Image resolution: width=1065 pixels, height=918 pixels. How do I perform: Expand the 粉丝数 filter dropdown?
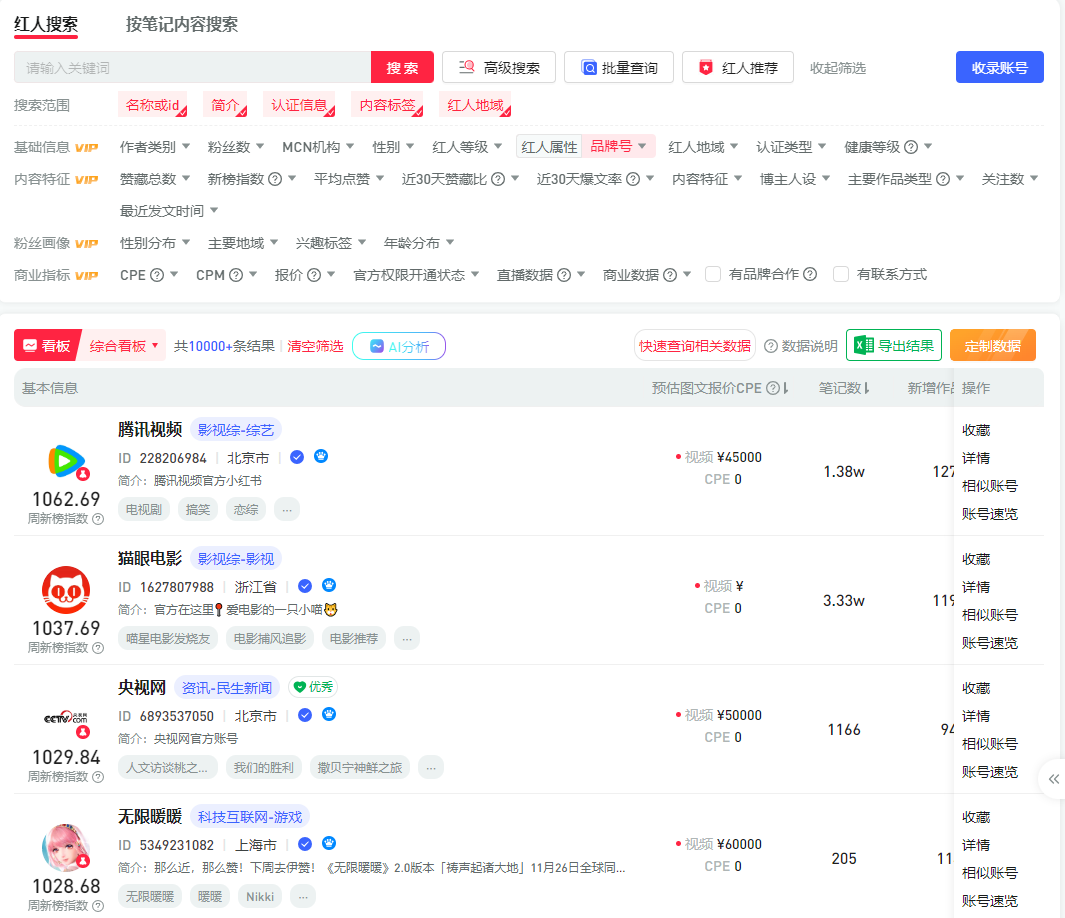click(236, 147)
